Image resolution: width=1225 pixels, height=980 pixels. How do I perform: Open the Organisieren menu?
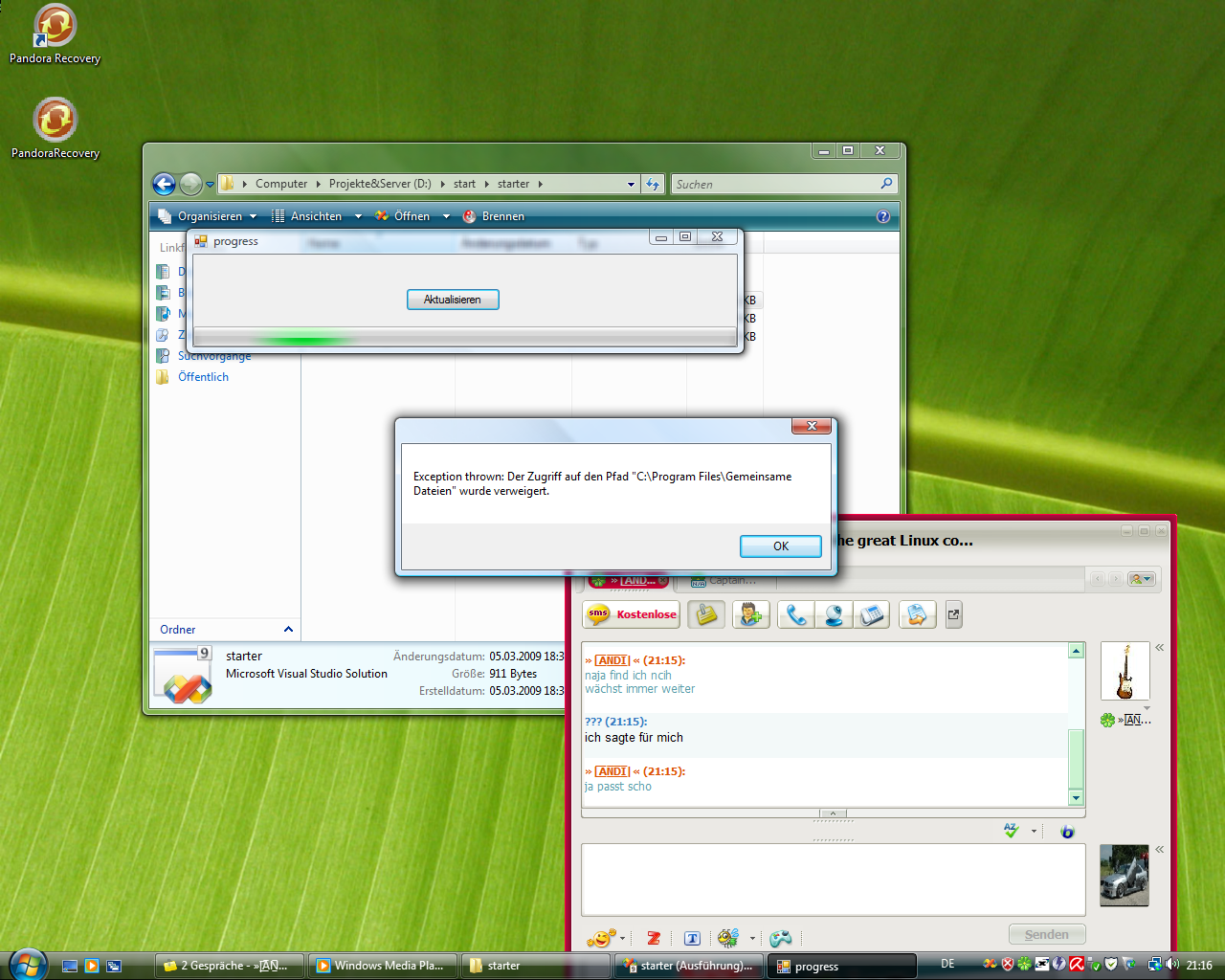point(208,216)
